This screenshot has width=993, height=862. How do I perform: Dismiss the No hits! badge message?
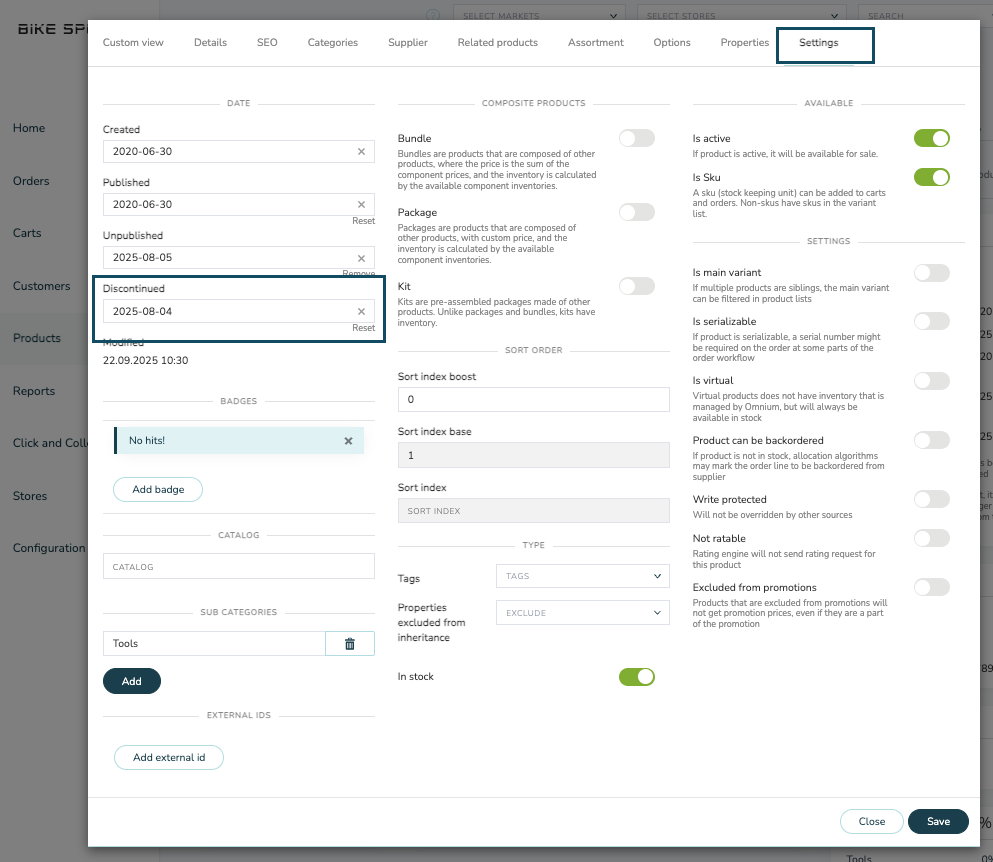tap(348, 441)
